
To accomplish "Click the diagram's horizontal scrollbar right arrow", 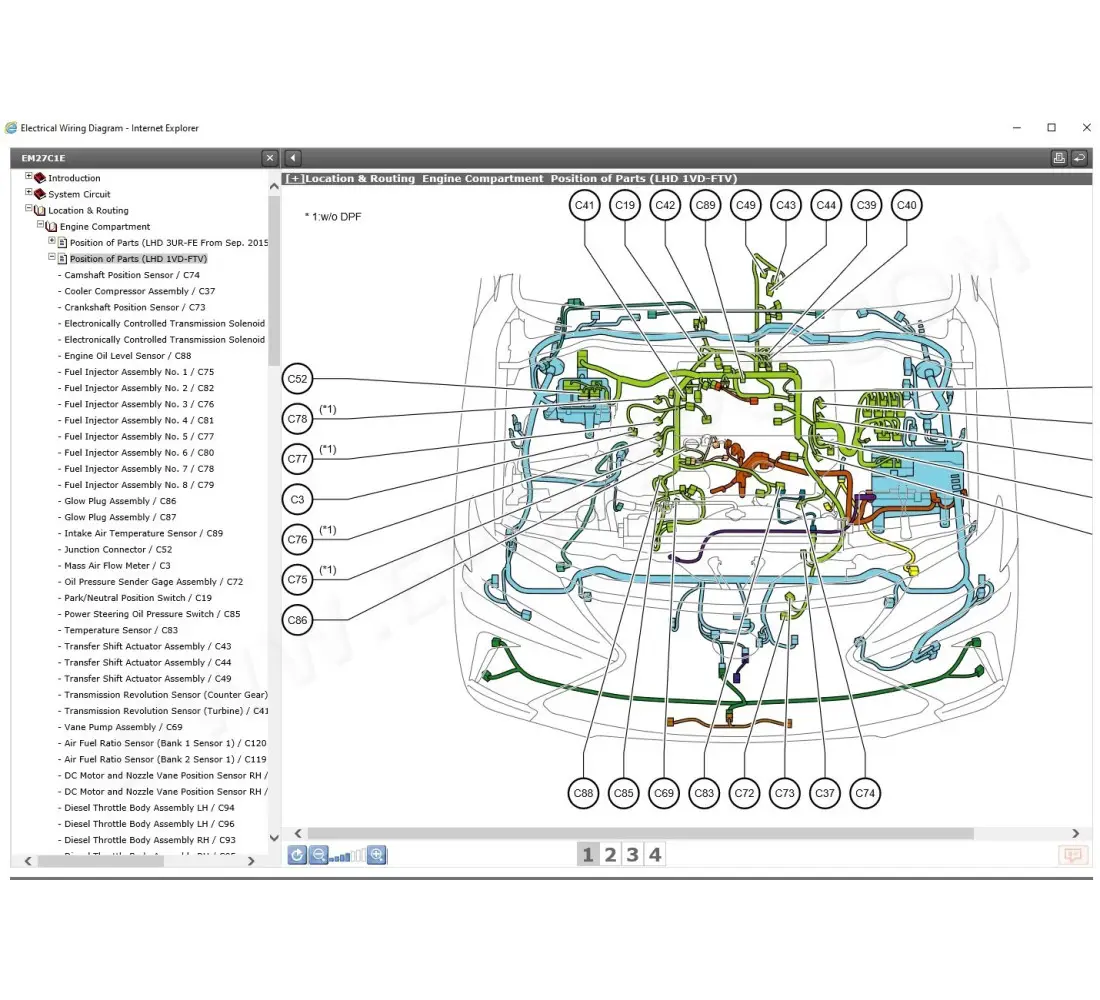I will point(1076,833).
